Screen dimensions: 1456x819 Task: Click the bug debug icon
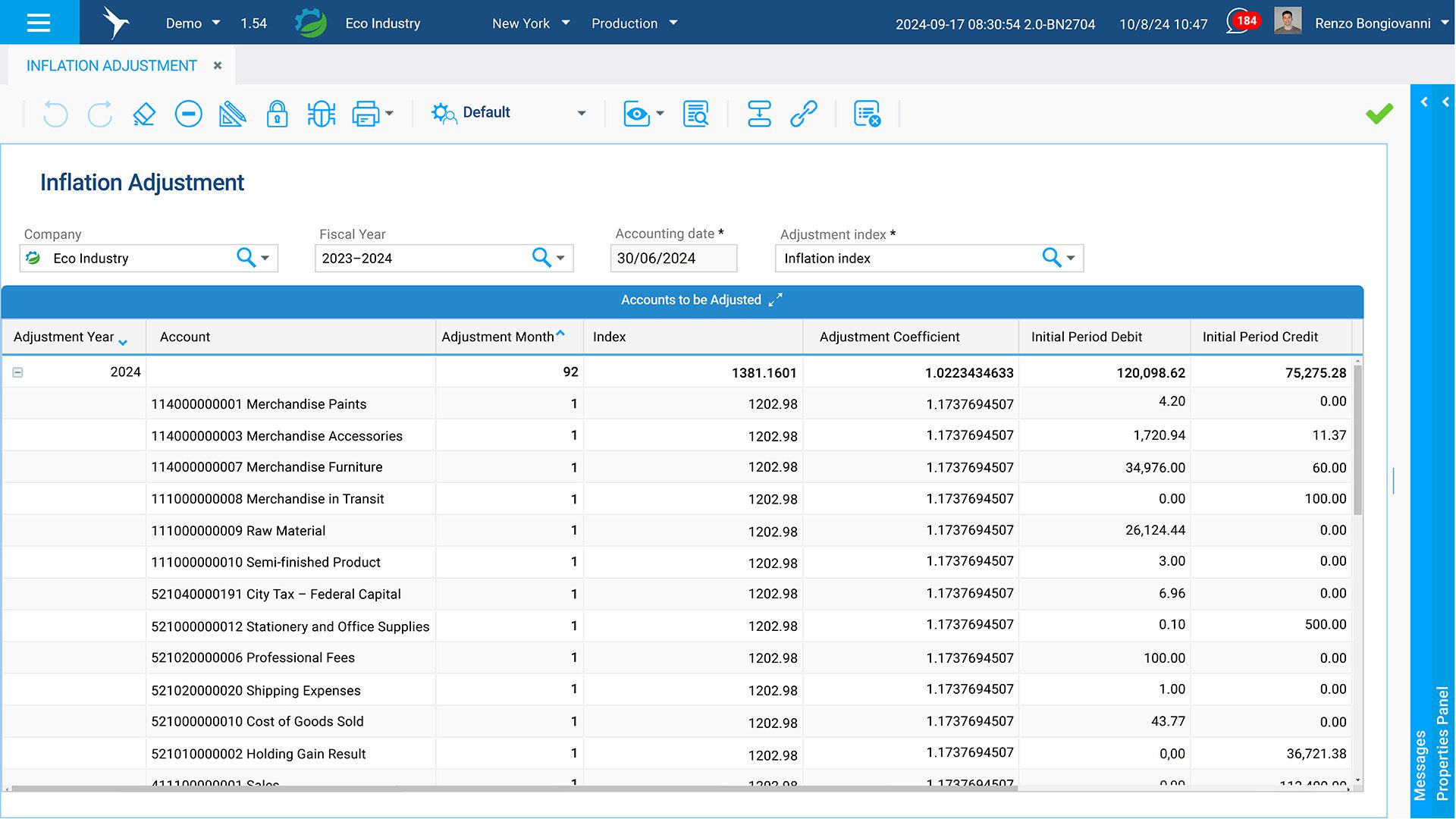322,114
